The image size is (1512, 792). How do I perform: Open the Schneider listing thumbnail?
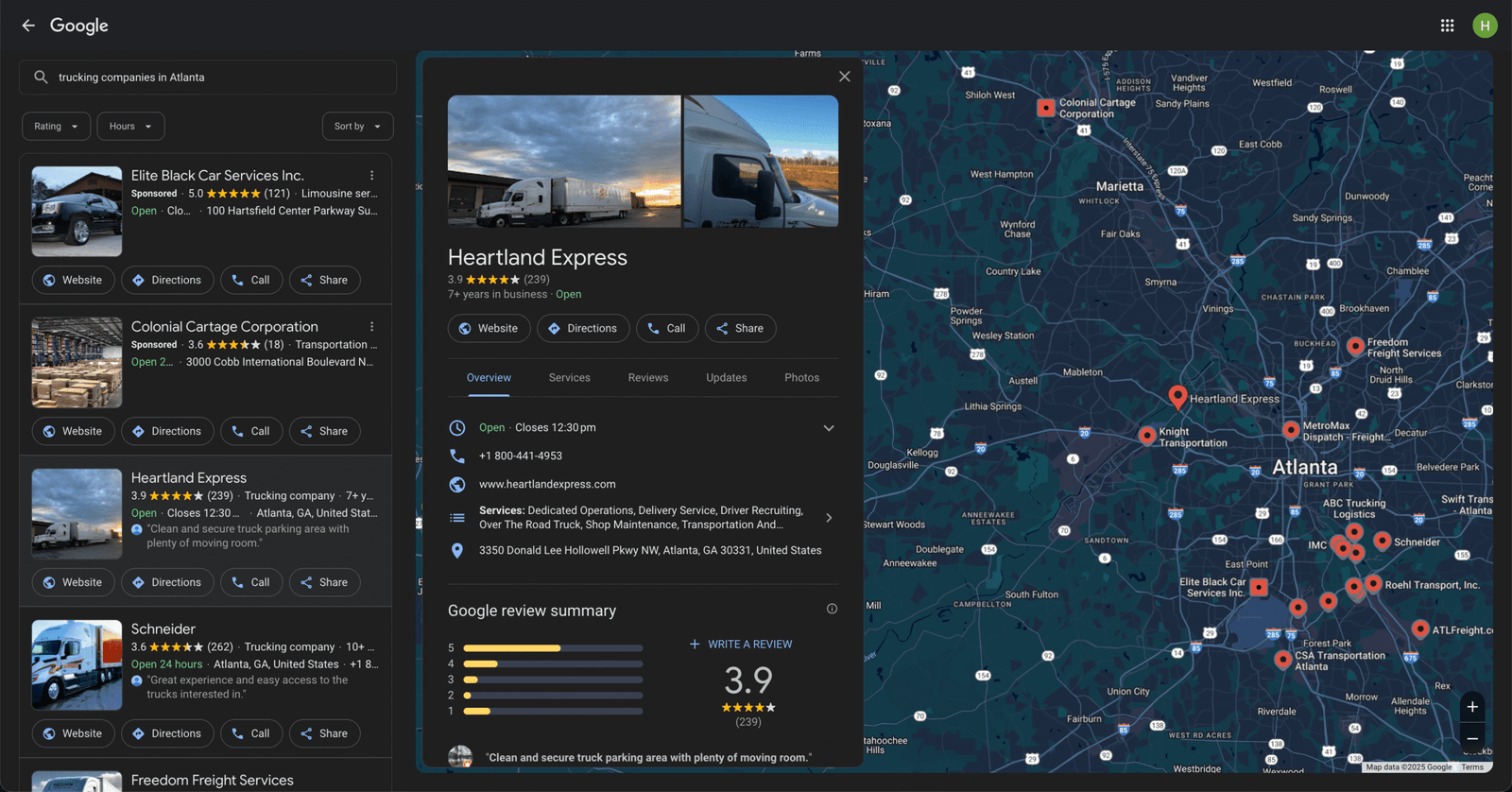pos(77,665)
